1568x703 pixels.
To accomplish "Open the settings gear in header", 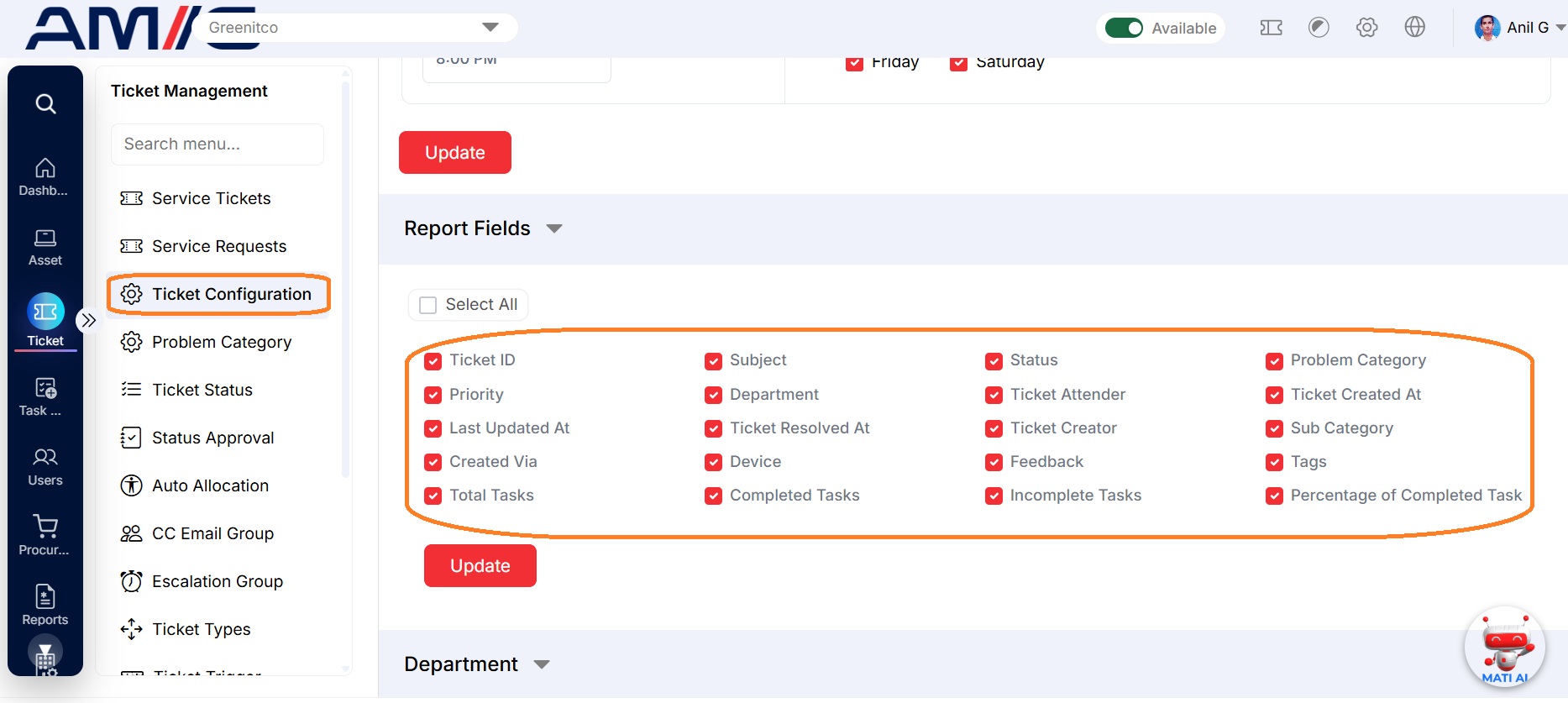I will click(x=1366, y=28).
